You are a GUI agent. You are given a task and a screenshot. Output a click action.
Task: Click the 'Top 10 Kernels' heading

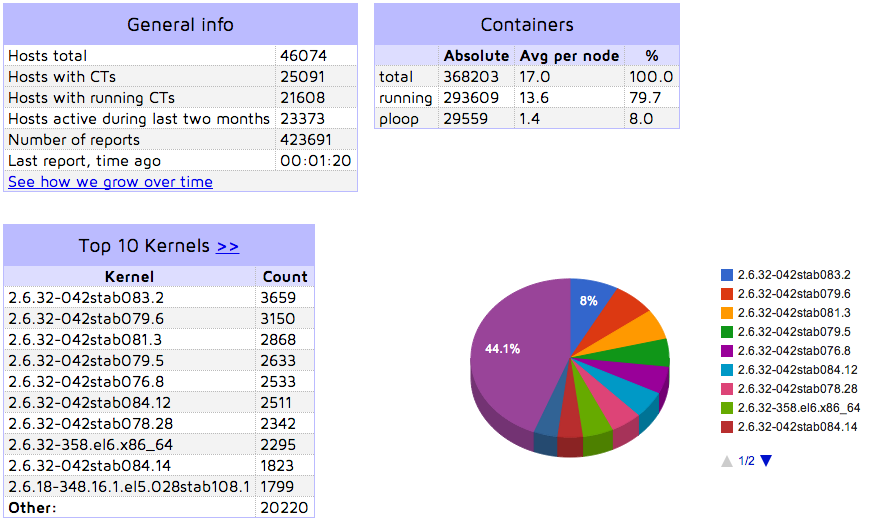coord(144,246)
